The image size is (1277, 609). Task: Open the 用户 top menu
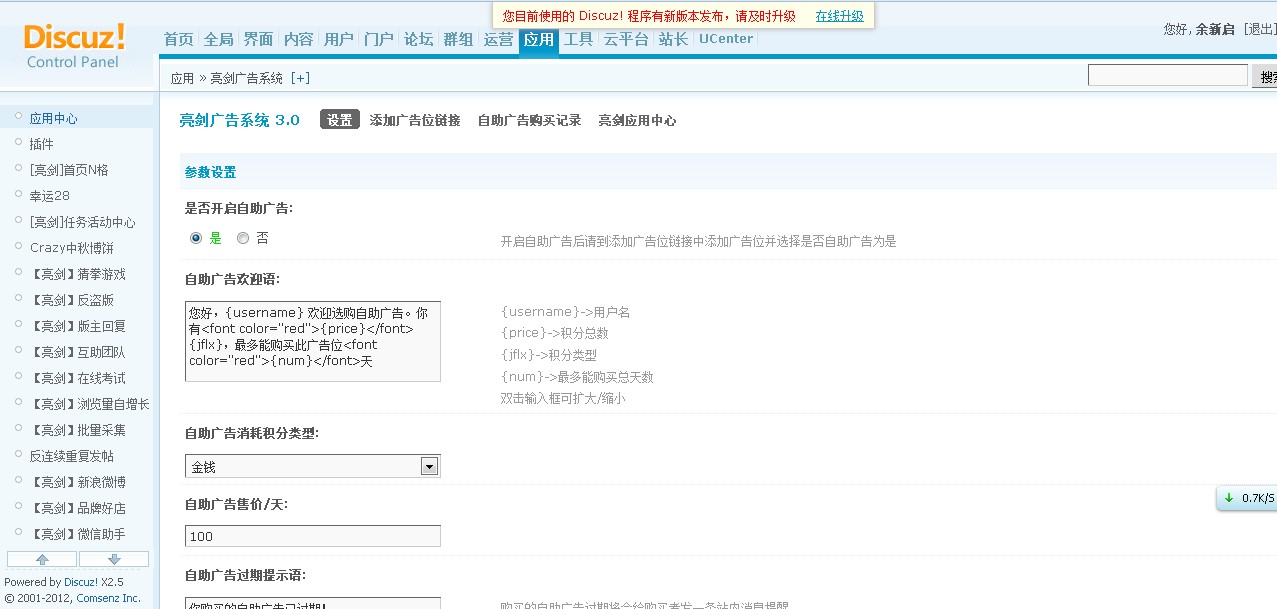[x=339, y=39]
